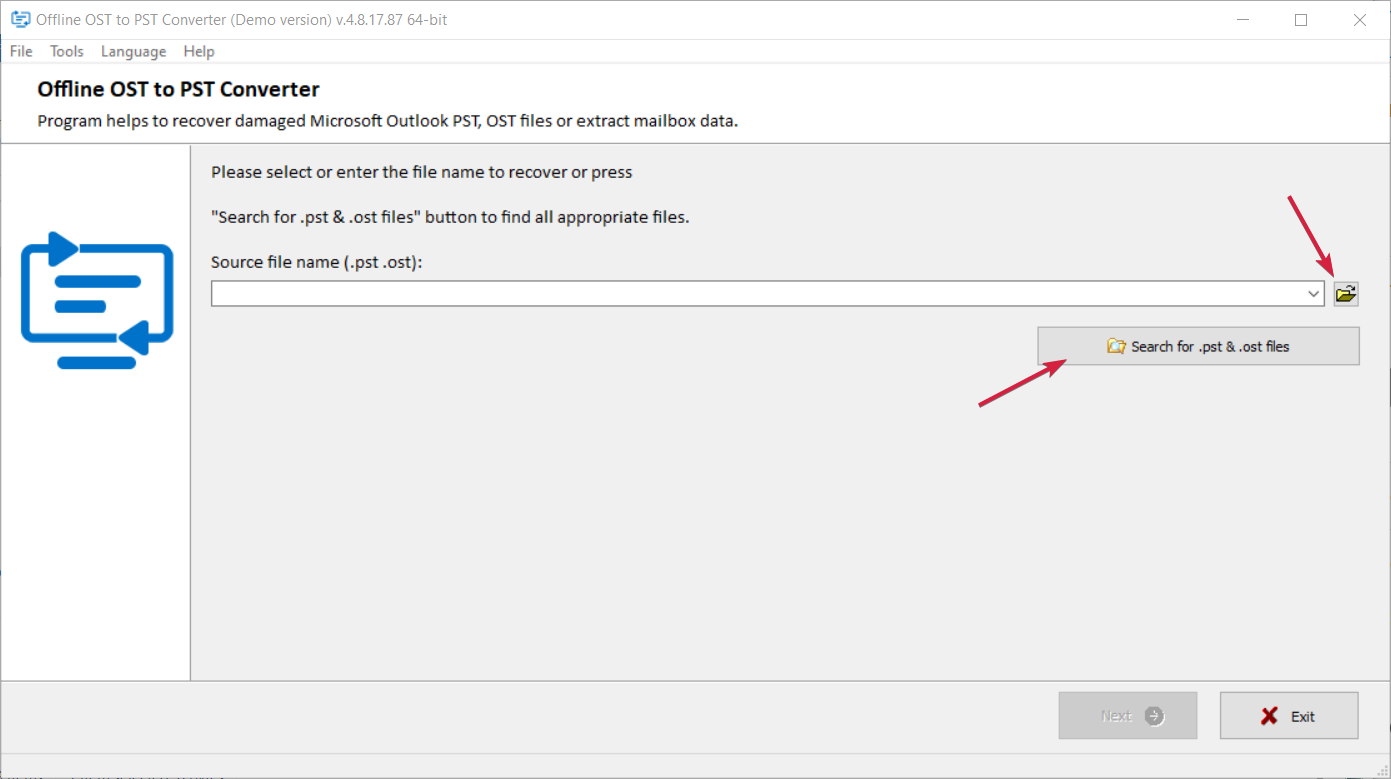Open the Tools menu
Image resolution: width=1391 pixels, height=779 pixels.
(x=67, y=51)
